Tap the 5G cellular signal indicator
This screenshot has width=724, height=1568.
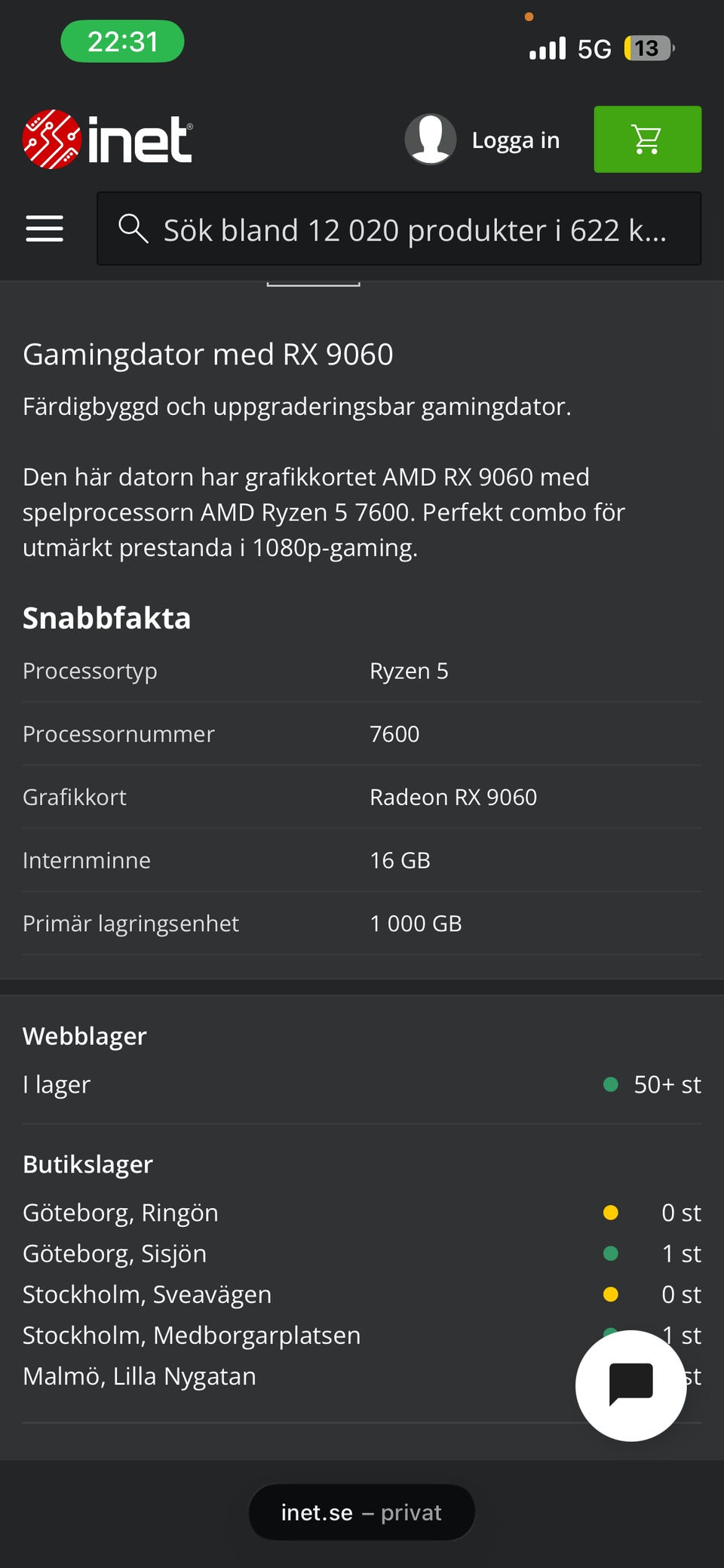coord(570,49)
